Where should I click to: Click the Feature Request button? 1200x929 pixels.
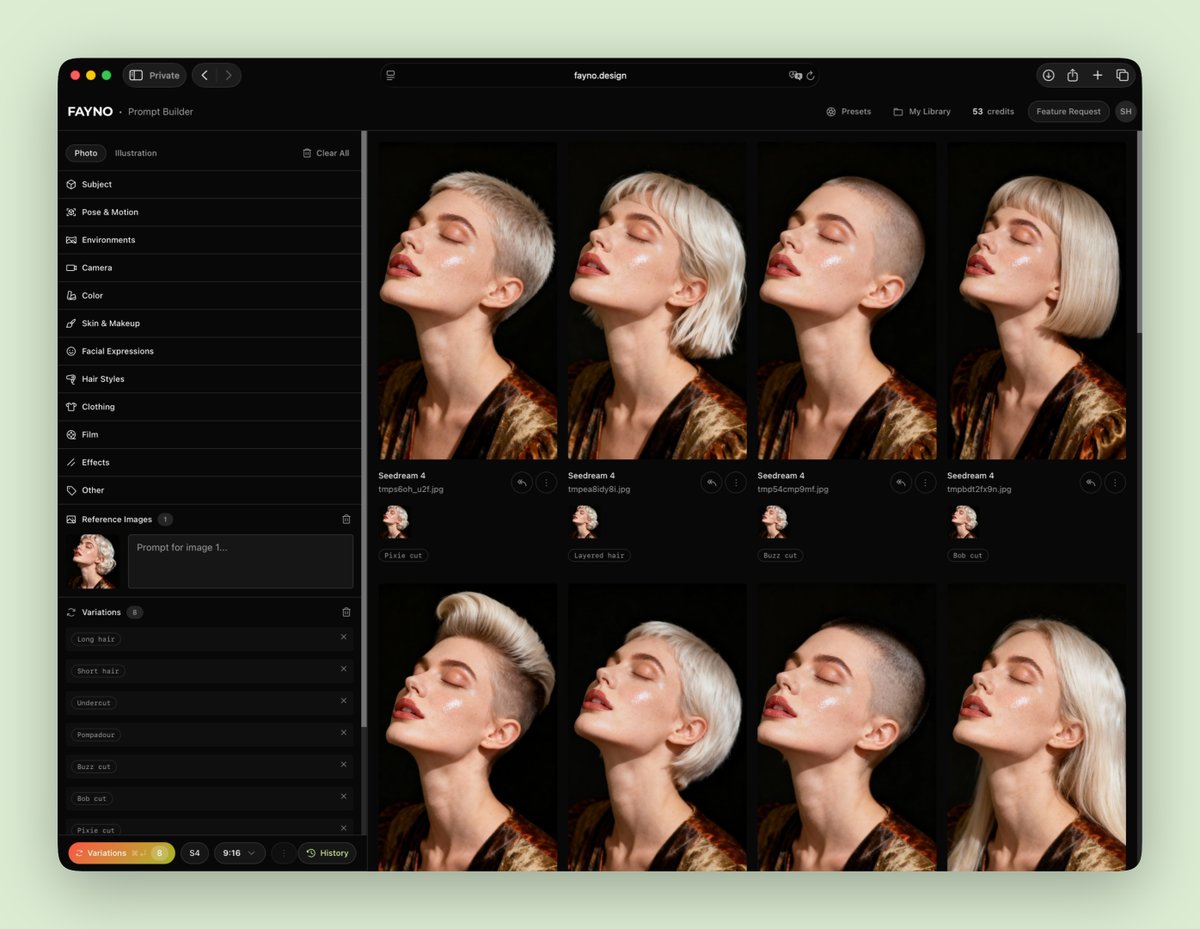click(x=1068, y=112)
